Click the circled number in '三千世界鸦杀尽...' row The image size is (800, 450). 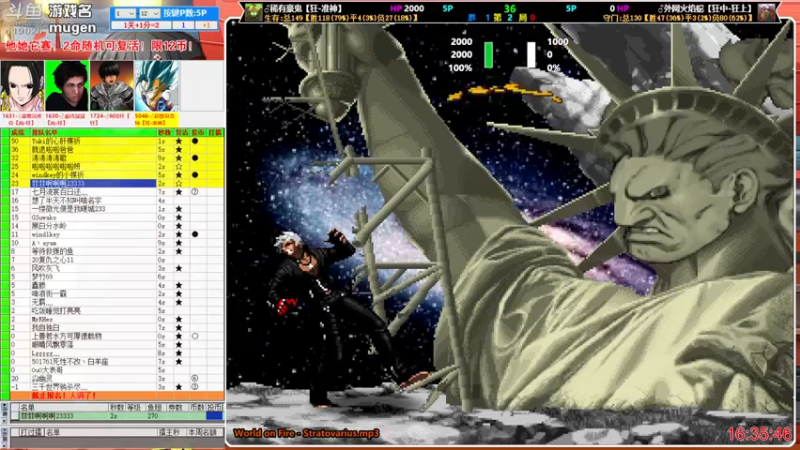[x=195, y=387]
